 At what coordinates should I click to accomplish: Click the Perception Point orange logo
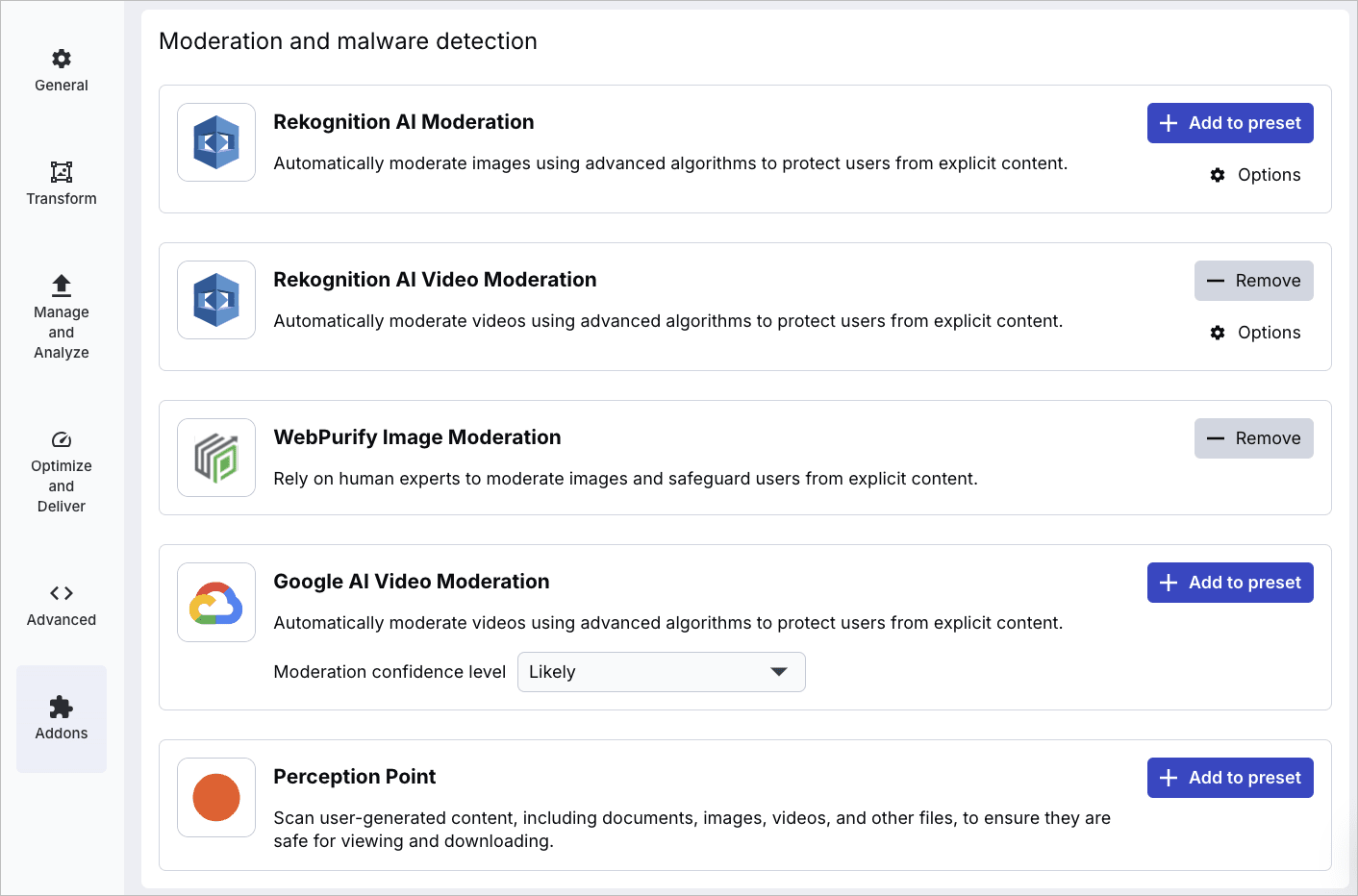point(215,797)
